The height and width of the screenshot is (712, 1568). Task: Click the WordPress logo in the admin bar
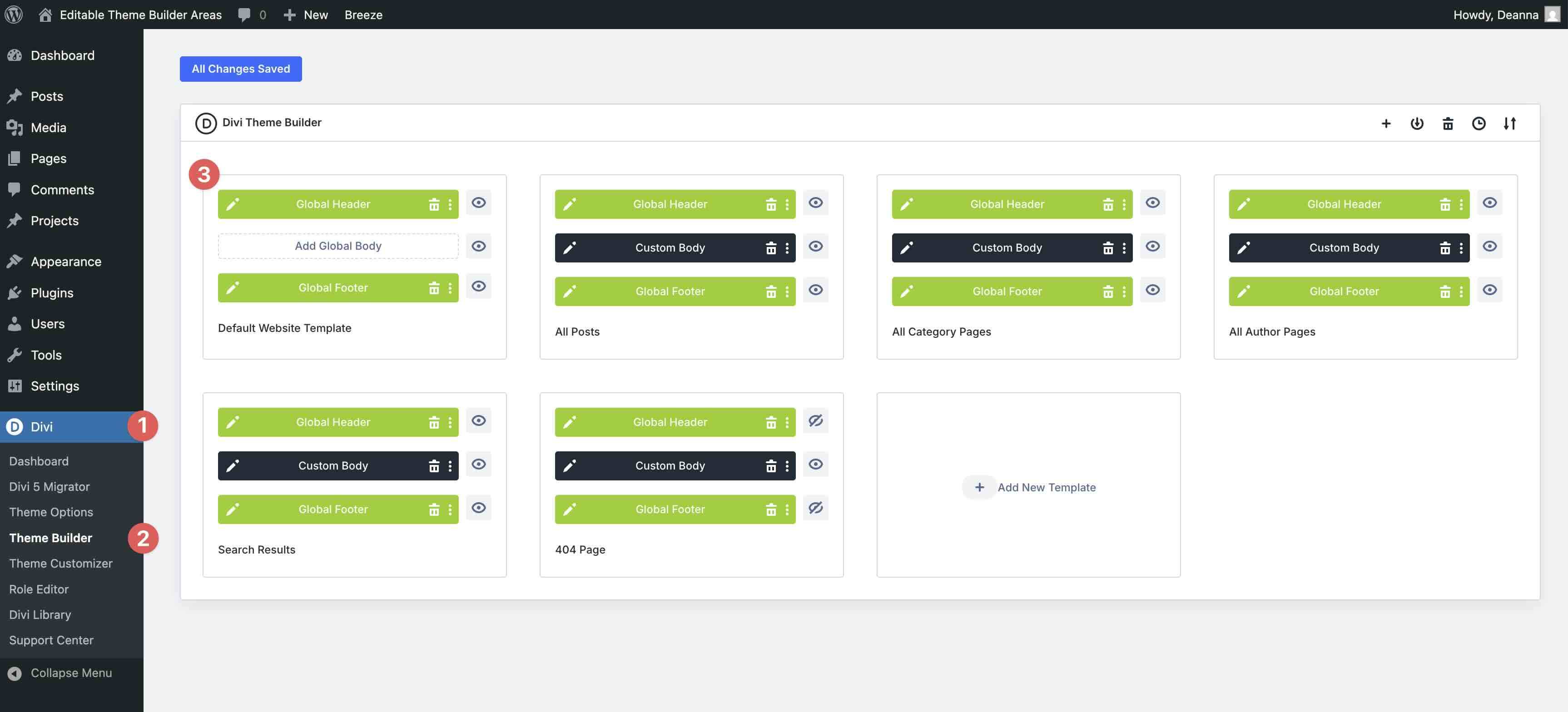click(x=13, y=14)
